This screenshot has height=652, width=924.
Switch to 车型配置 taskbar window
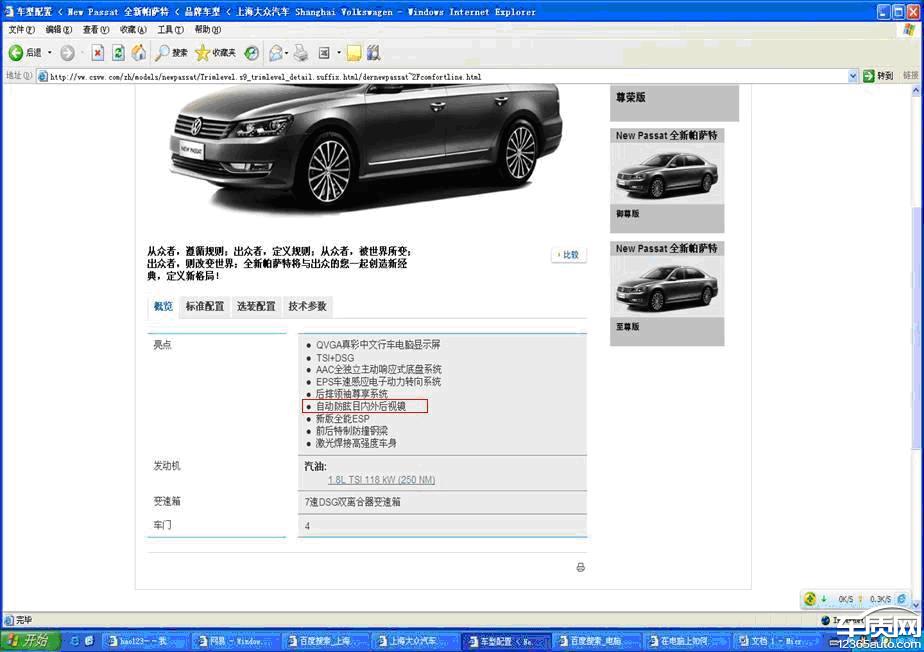tap(506, 641)
